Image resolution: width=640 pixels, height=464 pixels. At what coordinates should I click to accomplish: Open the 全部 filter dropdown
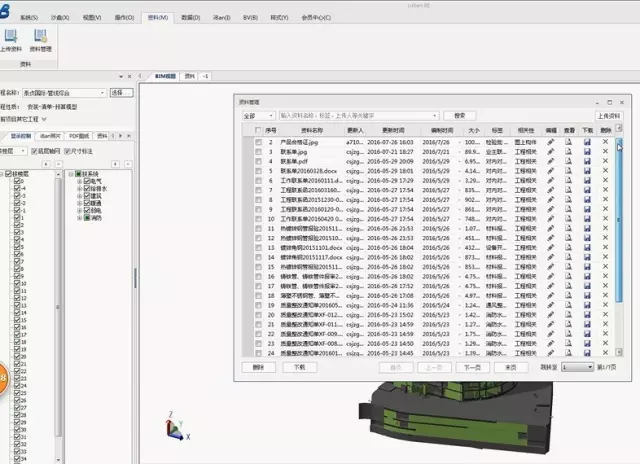257,116
